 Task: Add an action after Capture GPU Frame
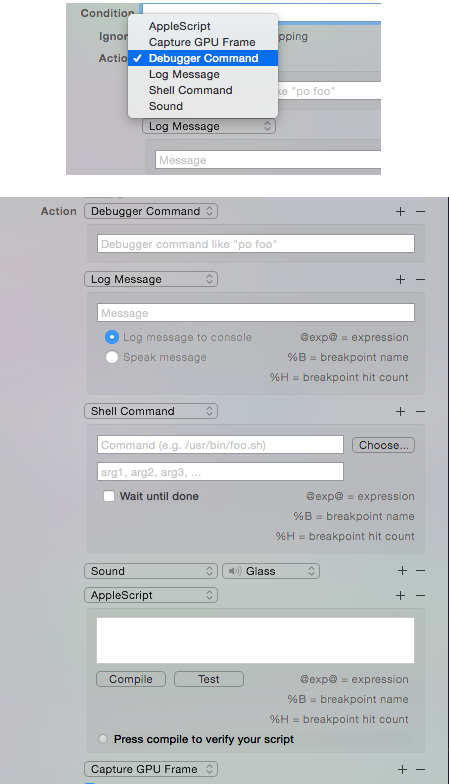401,770
